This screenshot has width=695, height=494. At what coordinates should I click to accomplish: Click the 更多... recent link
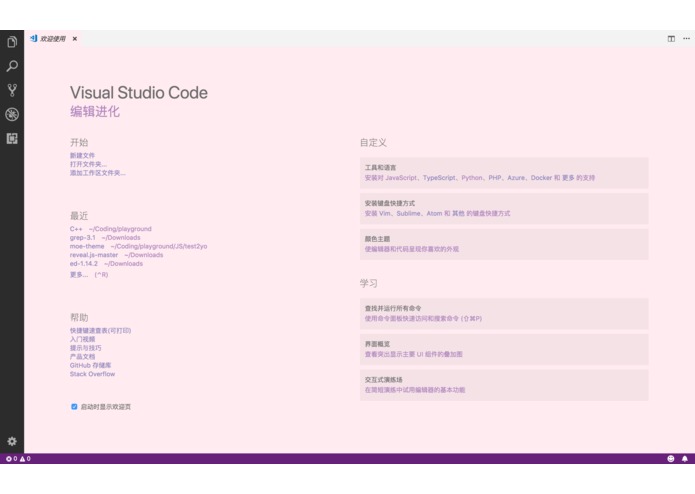(x=79, y=275)
